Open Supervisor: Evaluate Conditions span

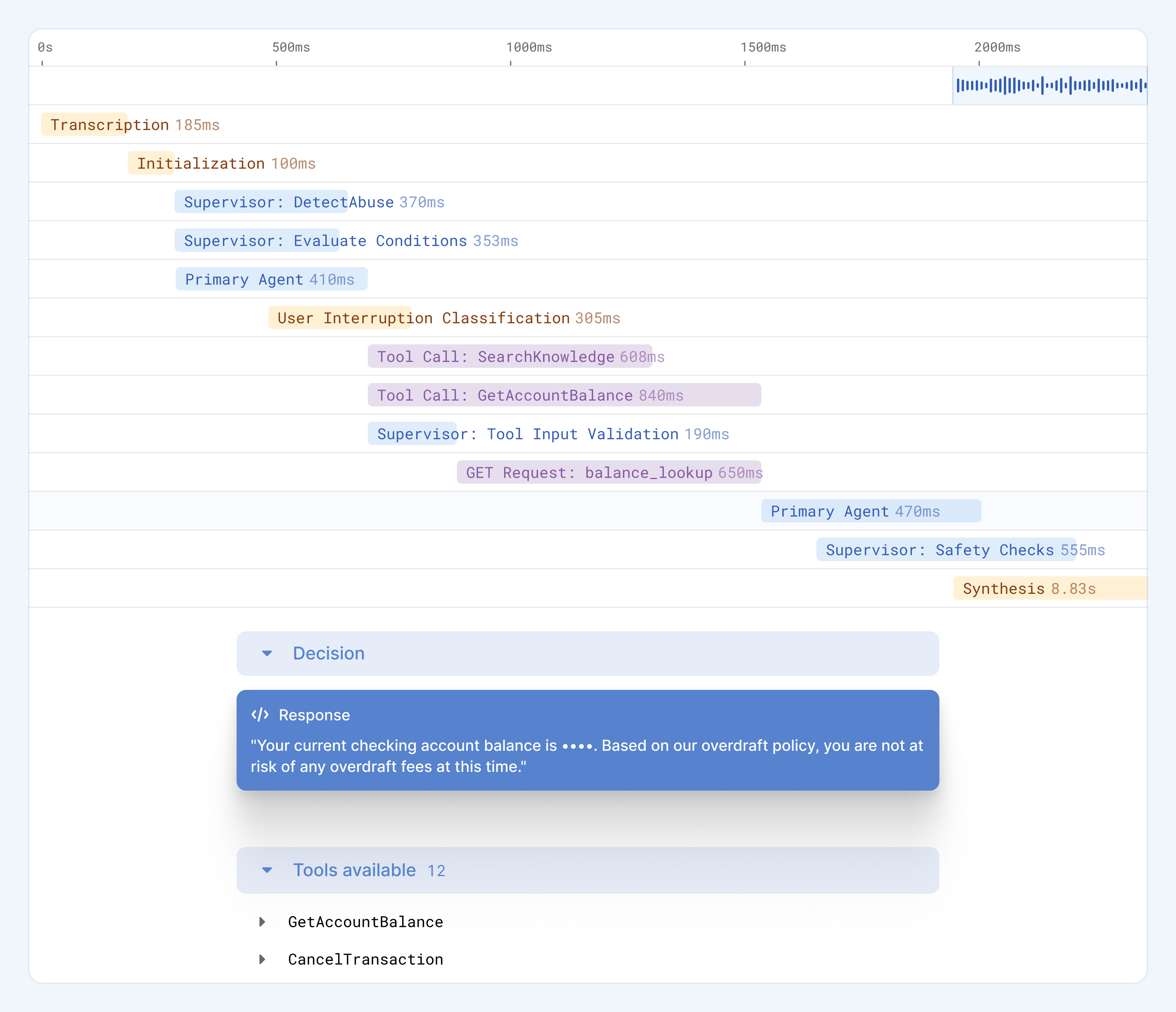pyautogui.click(x=257, y=240)
